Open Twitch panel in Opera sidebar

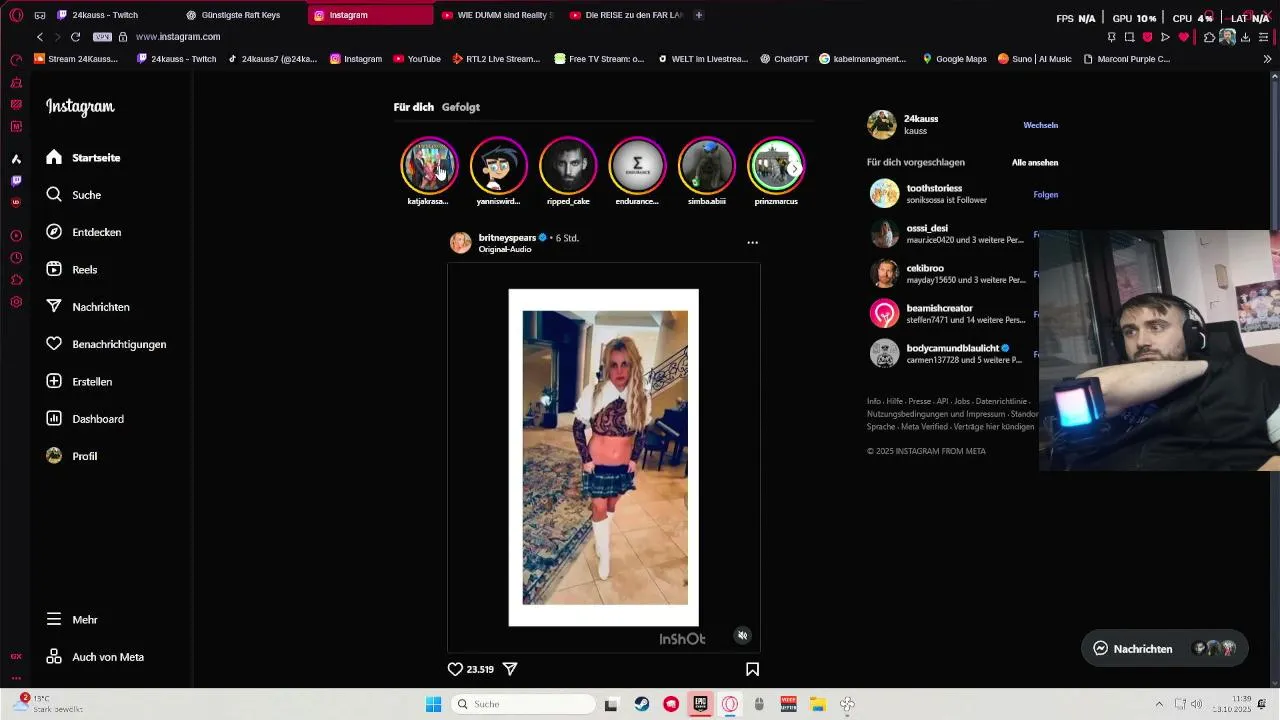[16, 181]
